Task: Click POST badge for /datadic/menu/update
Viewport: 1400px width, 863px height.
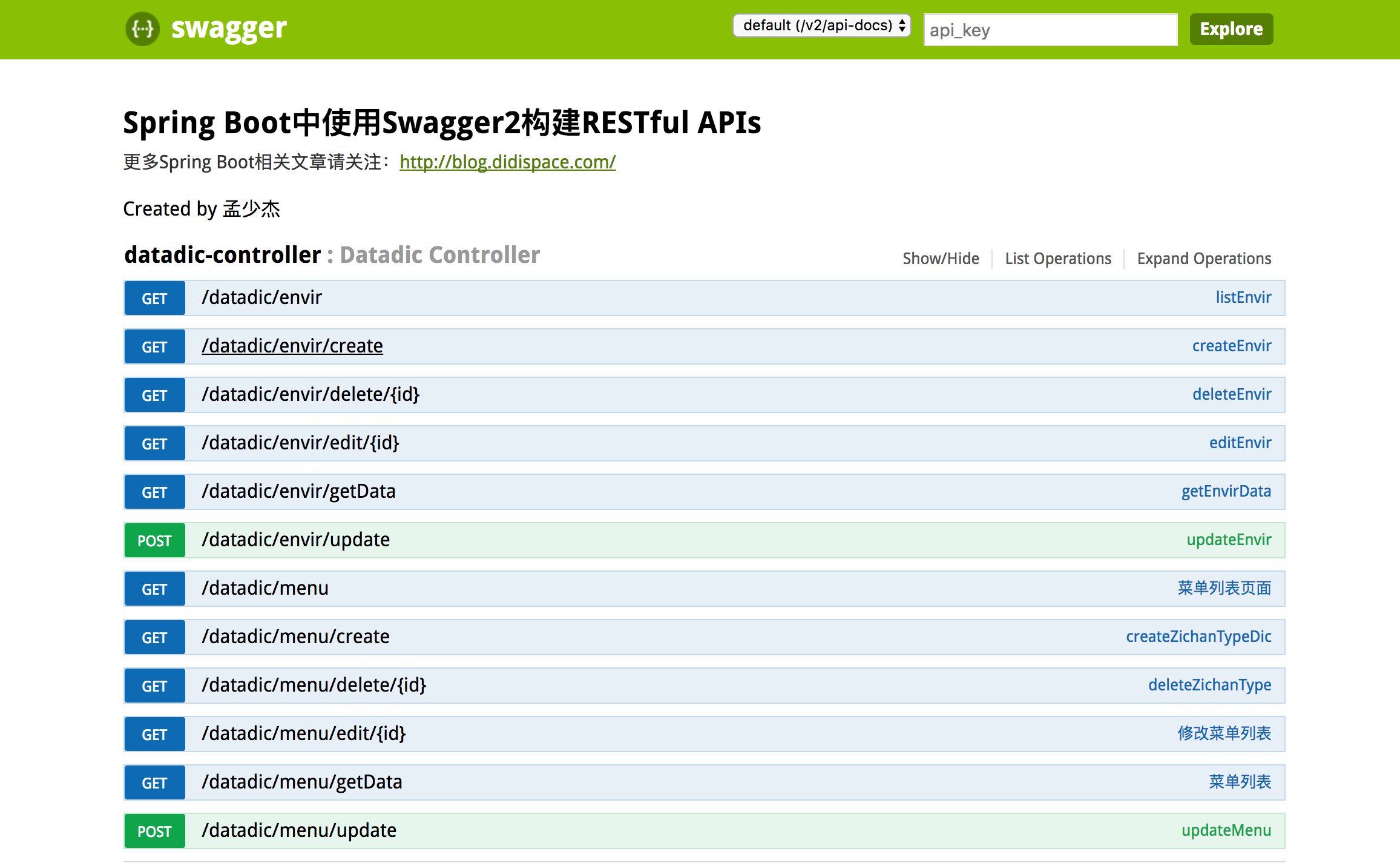Action: point(154,831)
